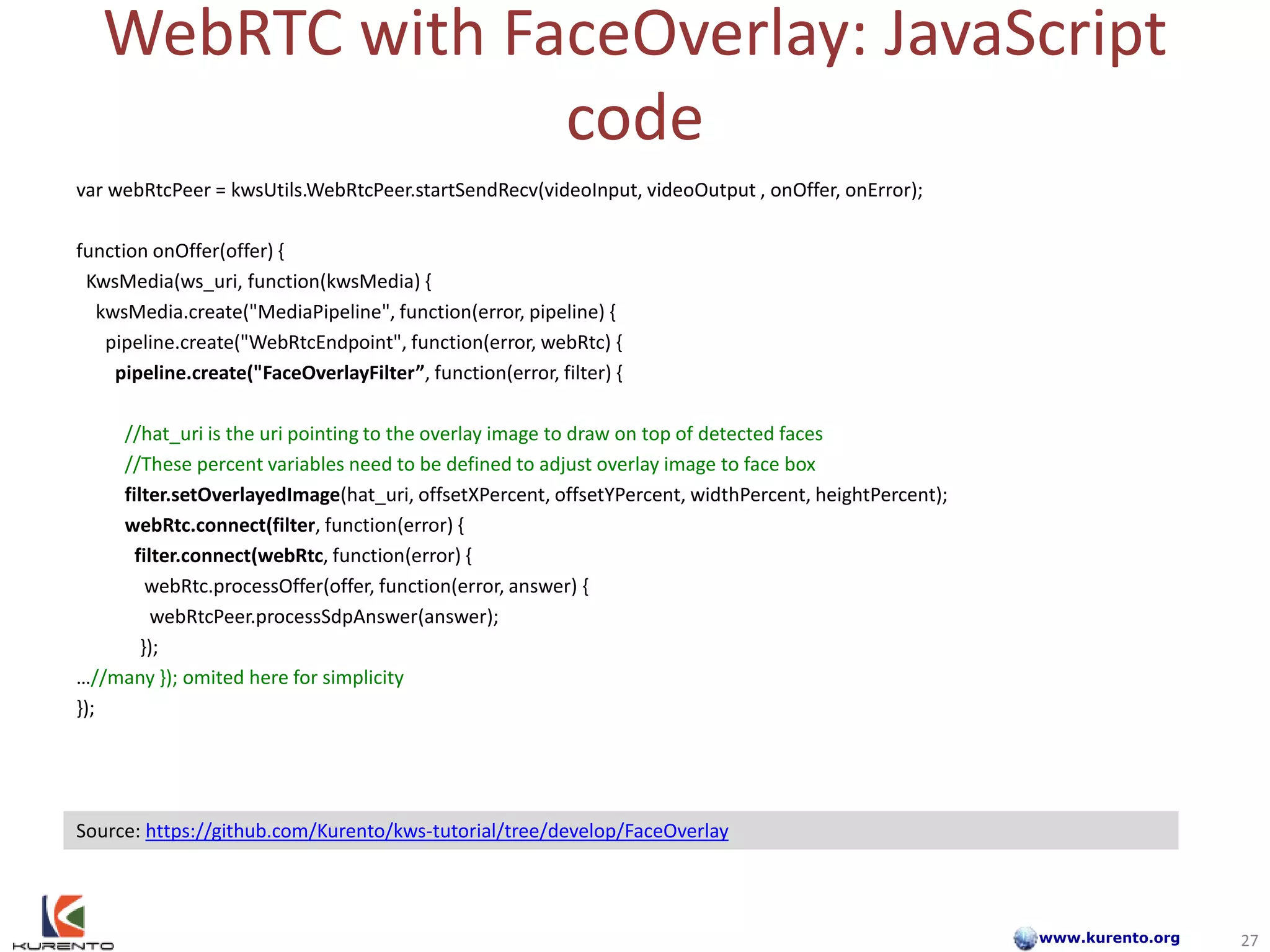Click the kwsMedia.create("MediaPipeline") line

pyautogui.click(x=355, y=312)
